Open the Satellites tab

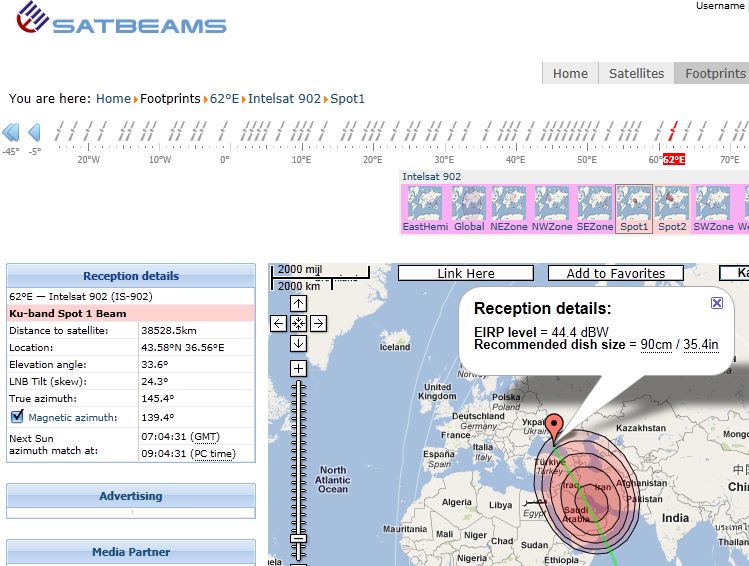[x=636, y=73]
